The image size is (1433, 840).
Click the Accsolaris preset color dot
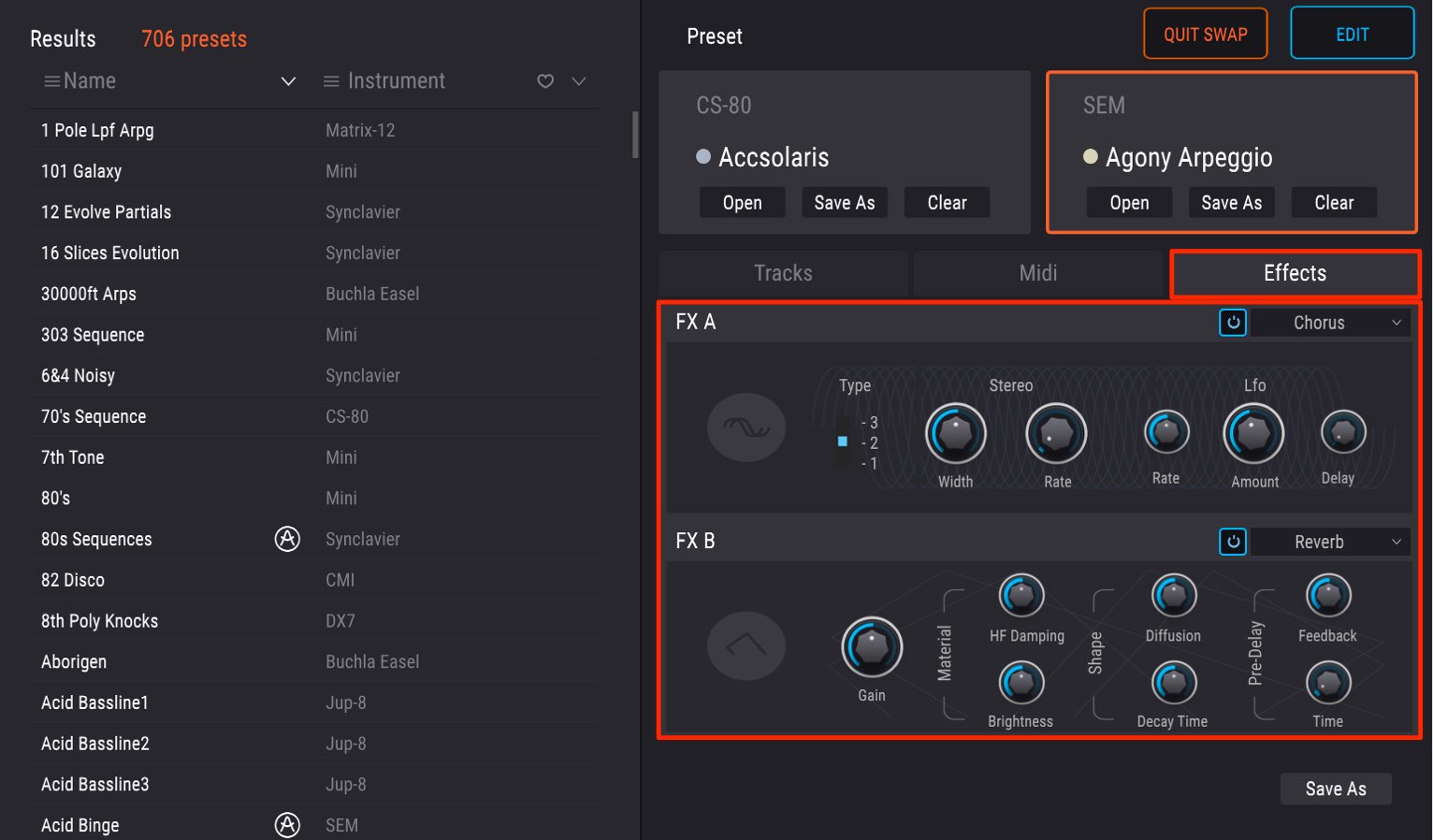click(703, 156)
